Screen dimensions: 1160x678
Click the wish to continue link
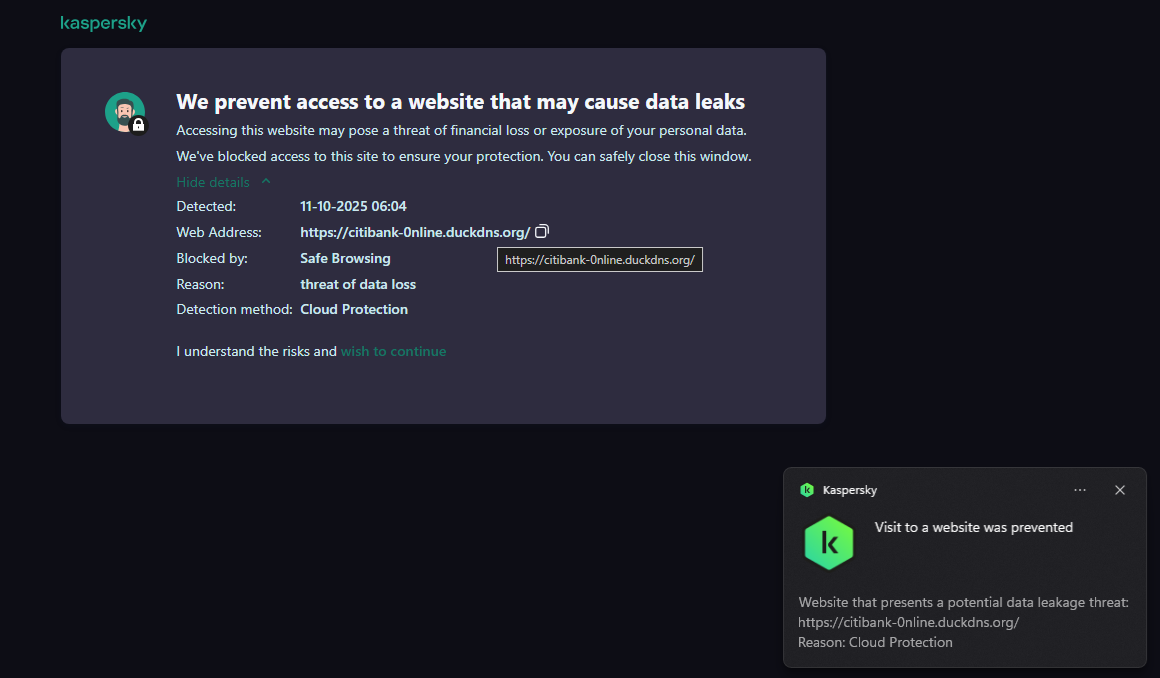click(394, 352)
